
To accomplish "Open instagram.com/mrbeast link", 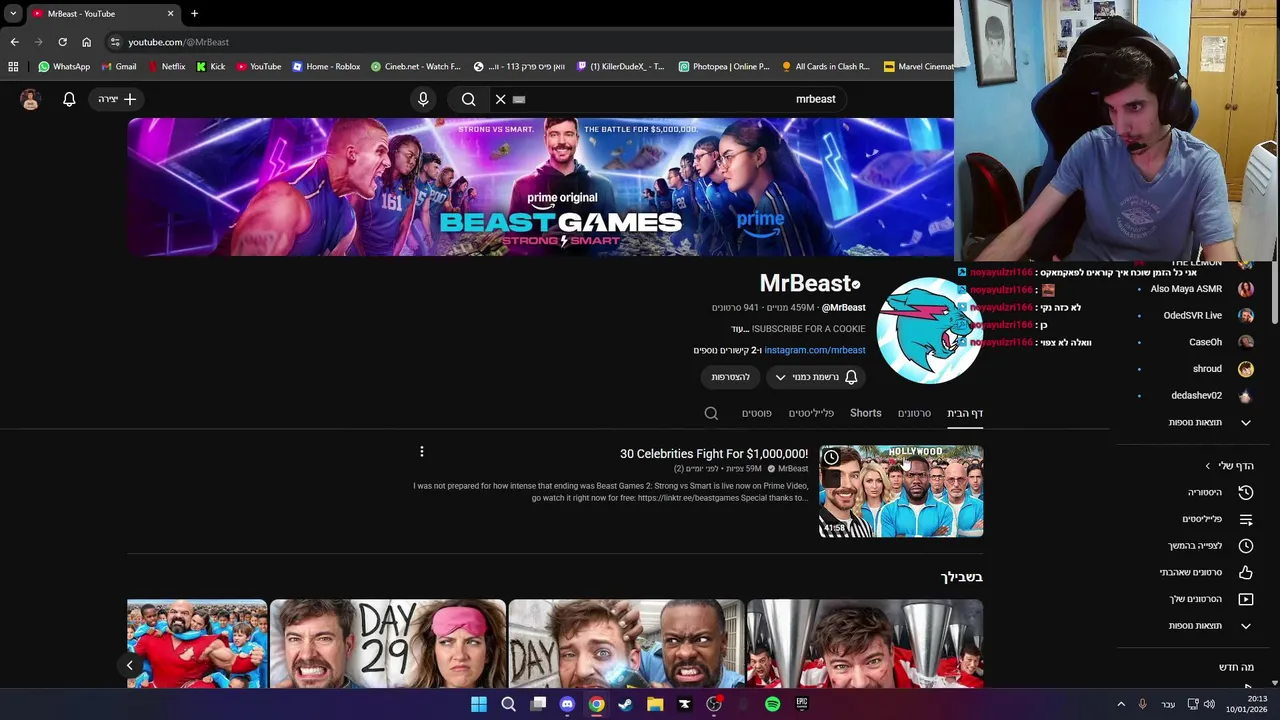I will click(815, 350).
